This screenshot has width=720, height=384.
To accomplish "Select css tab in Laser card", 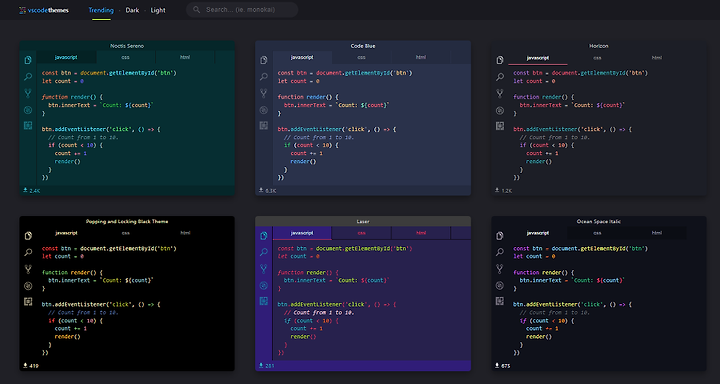I will coord(361,233).
